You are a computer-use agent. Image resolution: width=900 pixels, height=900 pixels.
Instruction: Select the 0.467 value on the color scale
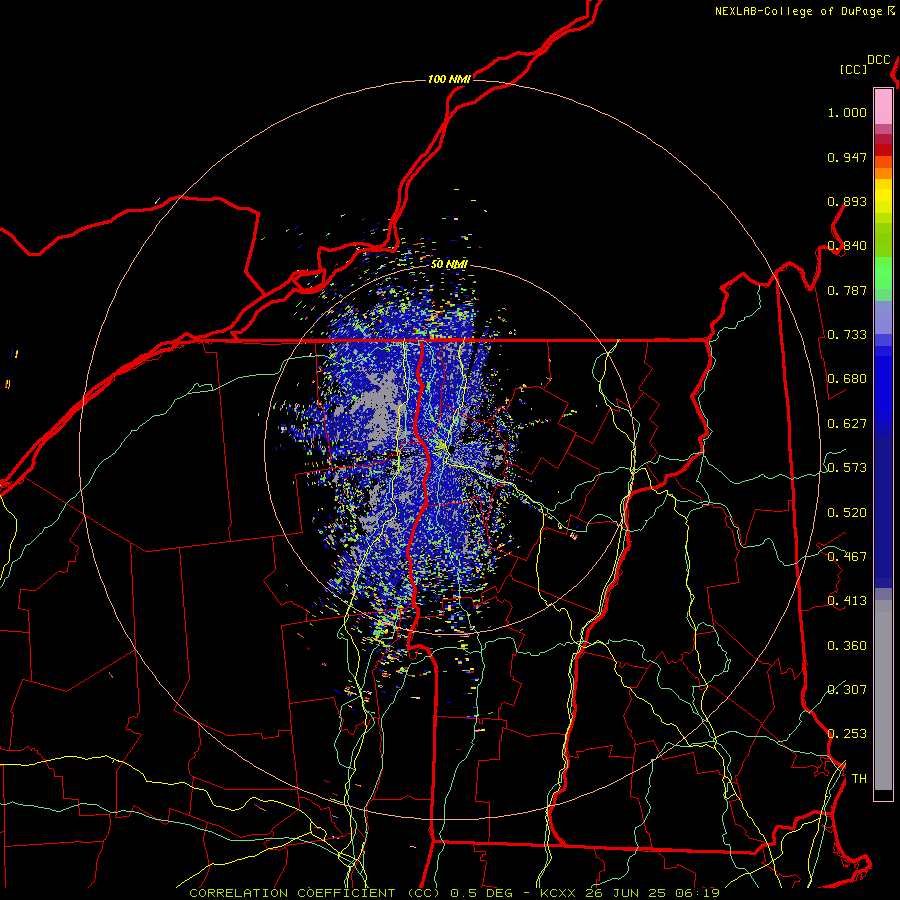point(847,557)
